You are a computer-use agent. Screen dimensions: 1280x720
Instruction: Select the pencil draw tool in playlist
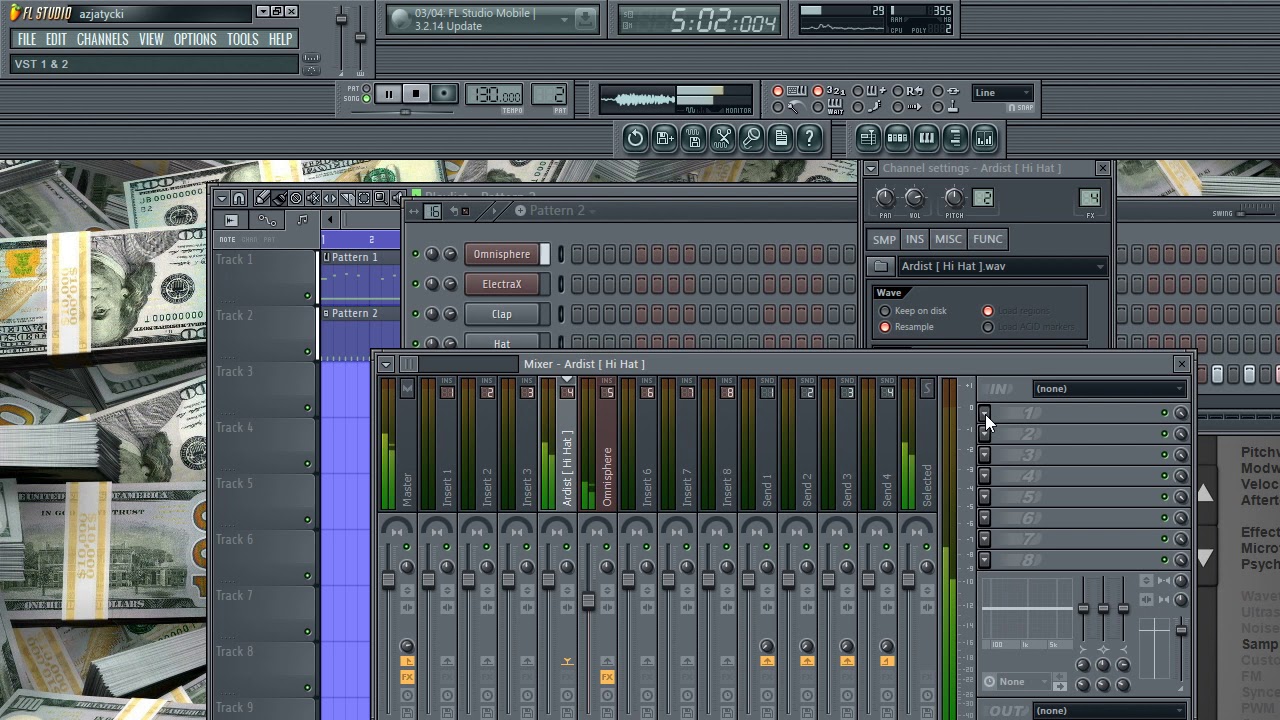pyautogui.click(x=262, y=198)
